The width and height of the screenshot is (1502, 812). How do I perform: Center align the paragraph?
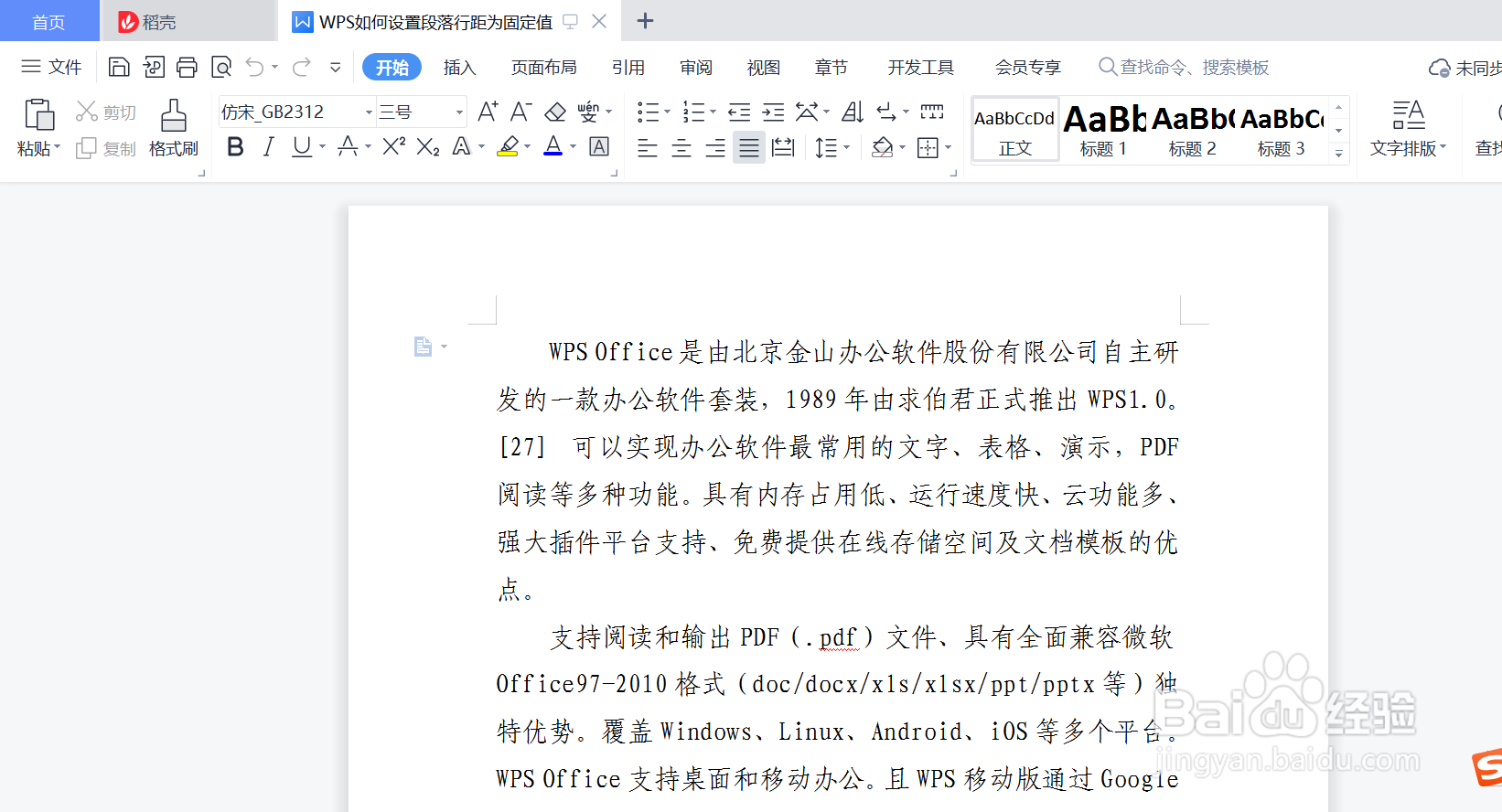pos(681,147)
